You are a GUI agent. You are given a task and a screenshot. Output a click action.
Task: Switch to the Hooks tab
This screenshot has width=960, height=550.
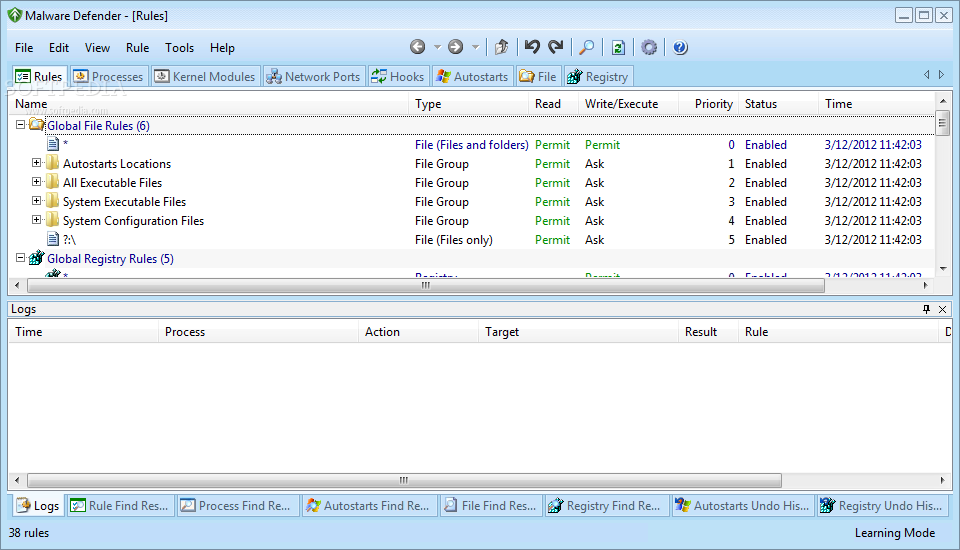click(398, 77)
